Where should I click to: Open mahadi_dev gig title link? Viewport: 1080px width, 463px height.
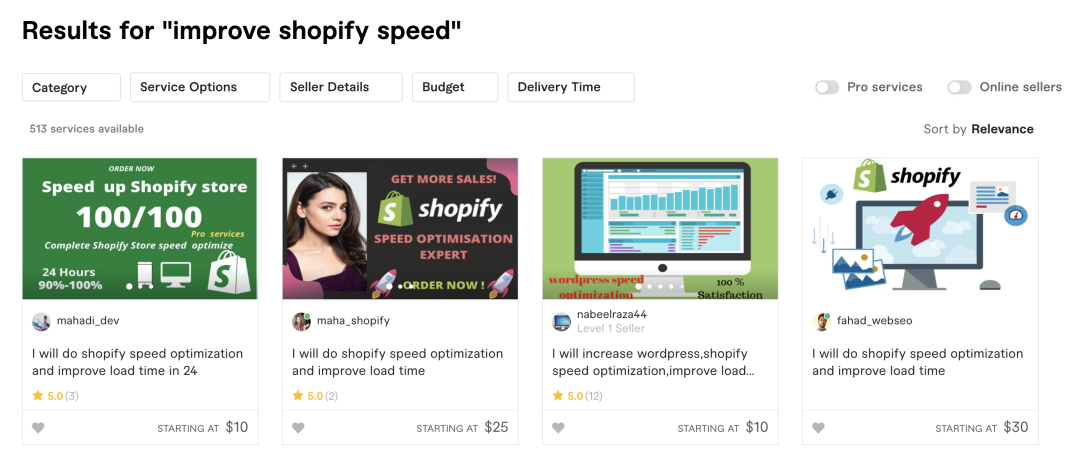pyautogui.click(x=137, y=362)
